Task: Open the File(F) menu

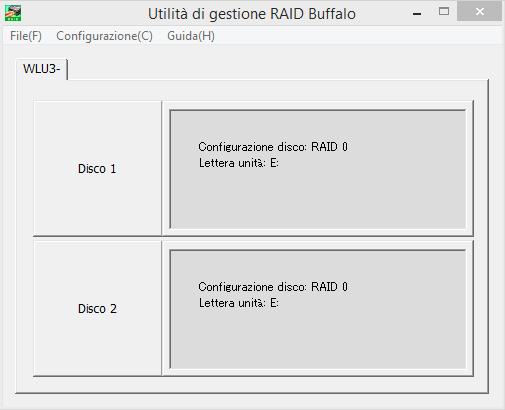Action: tap(26, 36)
